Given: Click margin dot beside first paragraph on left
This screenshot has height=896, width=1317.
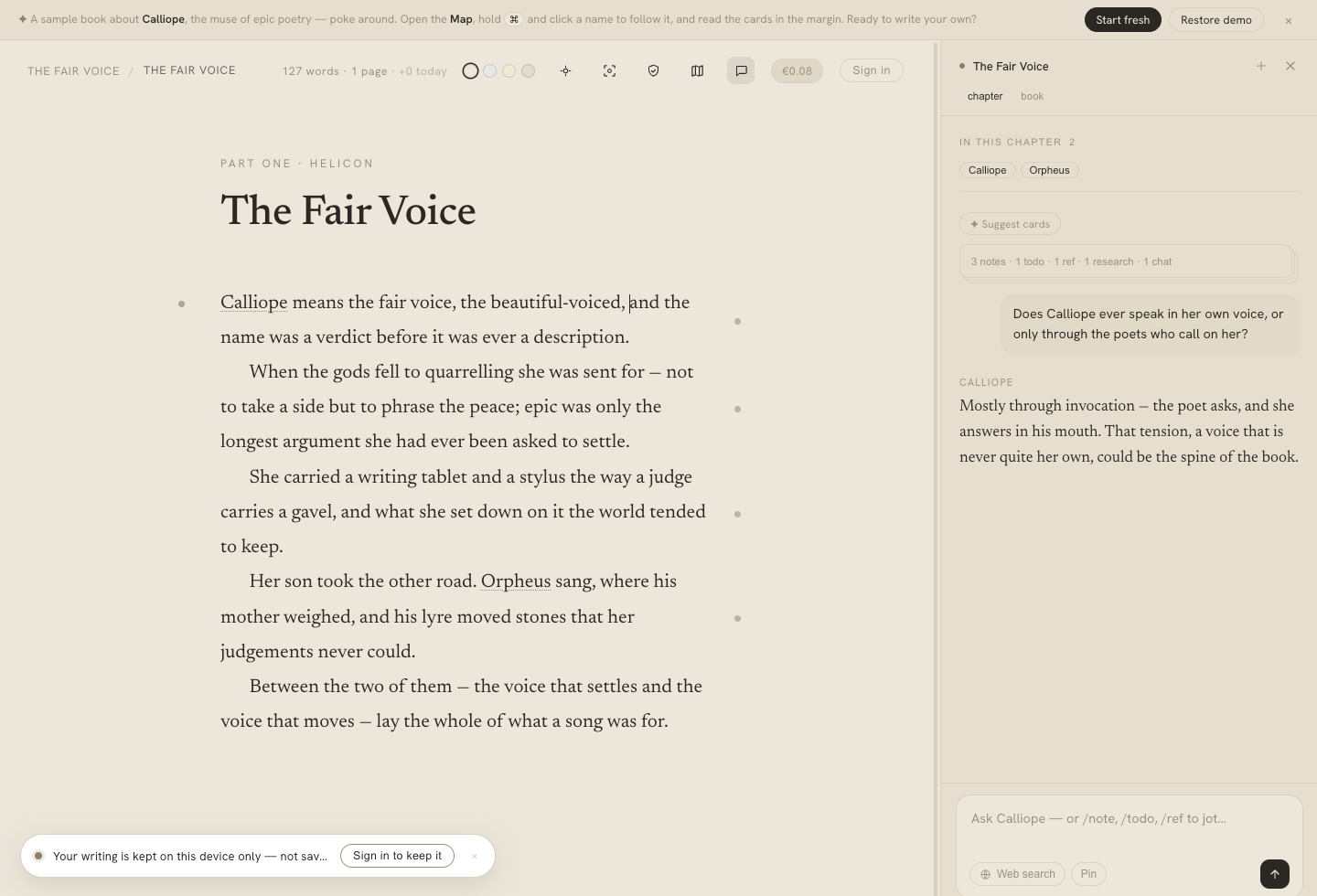Looking at the screenshot, I should coord(181,304).
